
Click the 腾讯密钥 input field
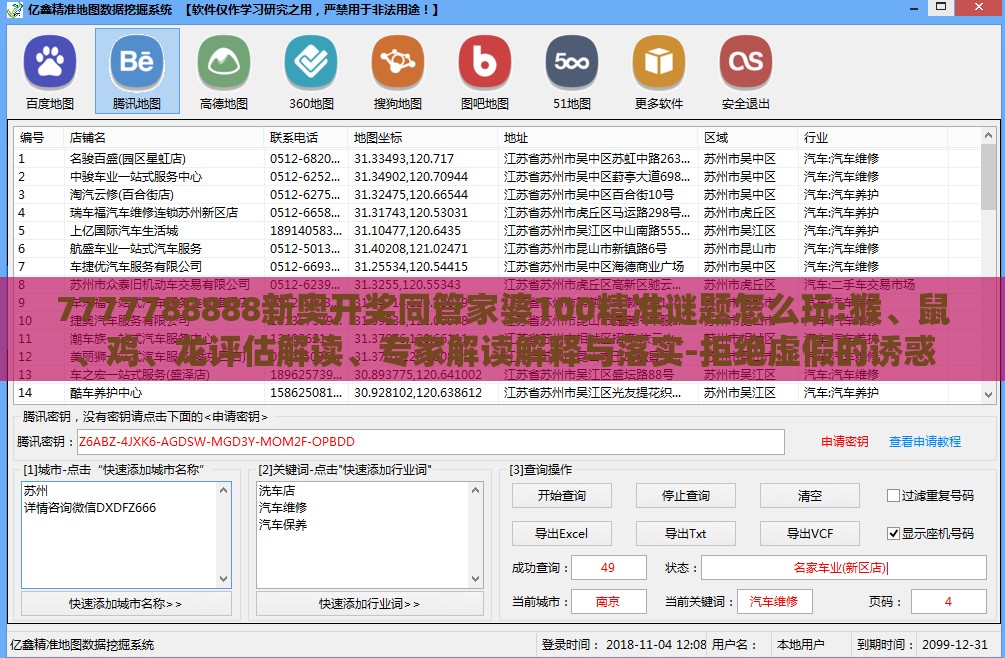point(430,441)
